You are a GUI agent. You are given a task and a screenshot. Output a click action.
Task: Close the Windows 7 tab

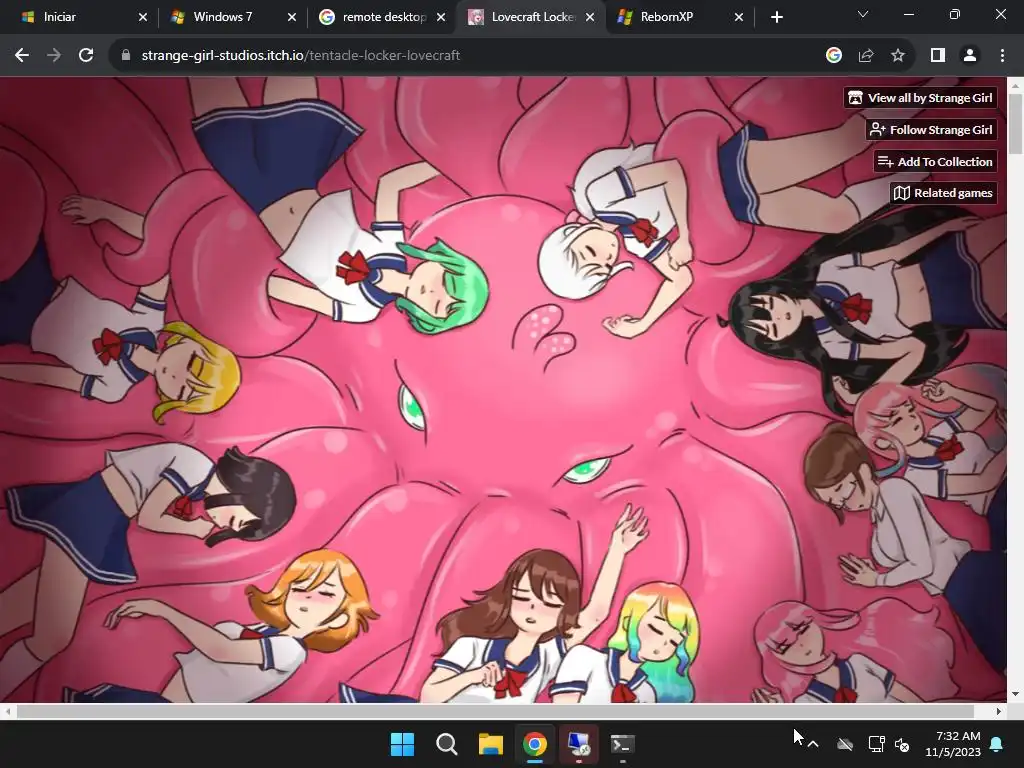click(292, 17)
